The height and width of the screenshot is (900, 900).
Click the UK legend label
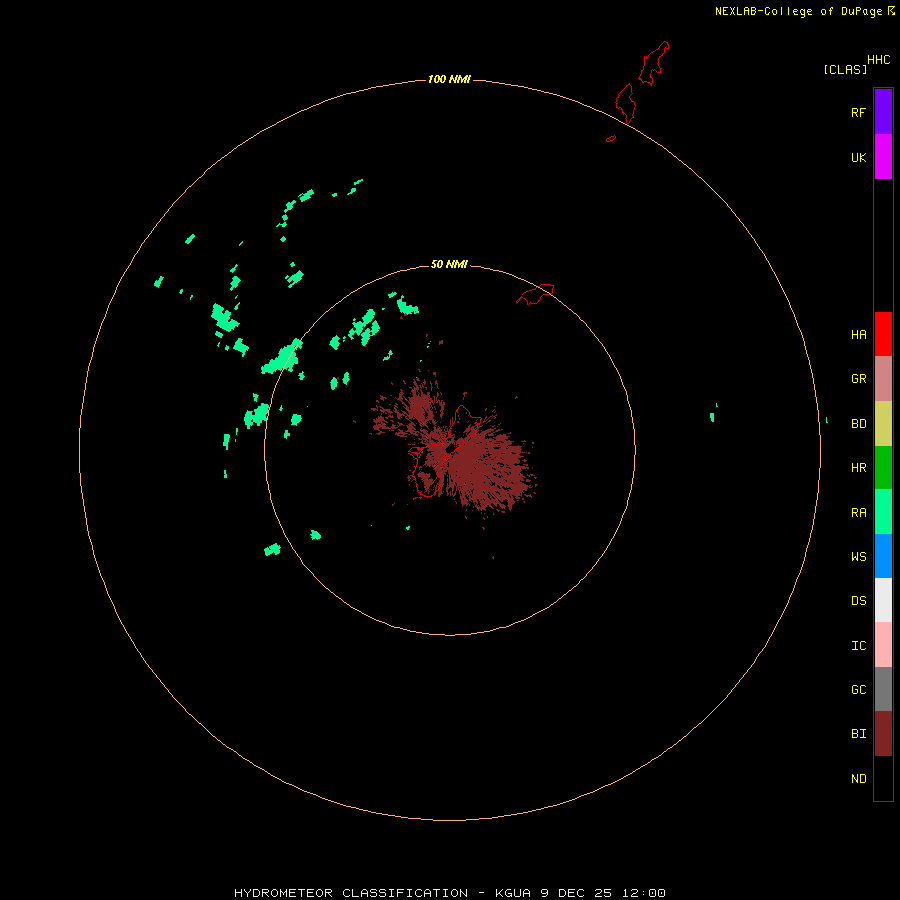pos(858,157)
